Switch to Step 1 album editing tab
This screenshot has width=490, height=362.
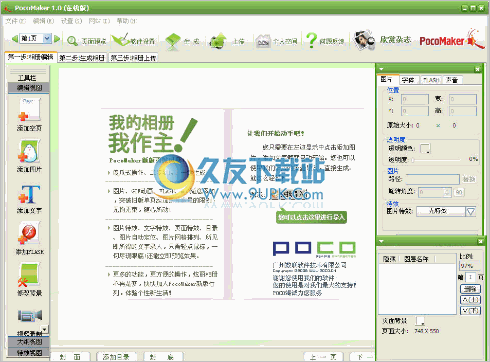click(x=31, y=57)
